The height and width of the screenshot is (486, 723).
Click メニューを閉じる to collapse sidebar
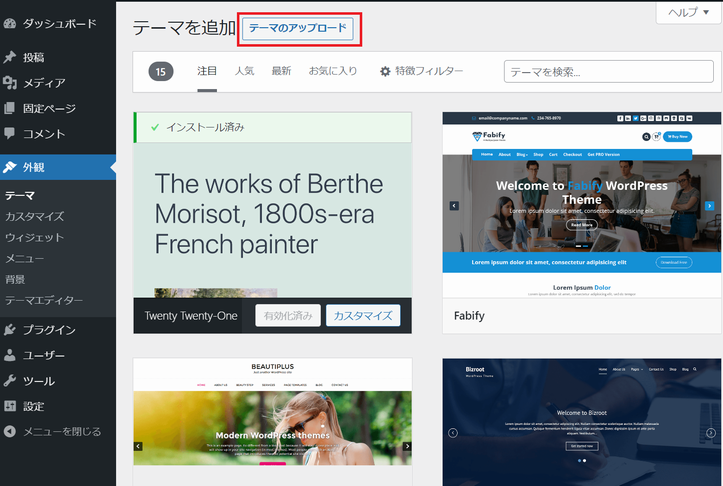pos(58,432)
